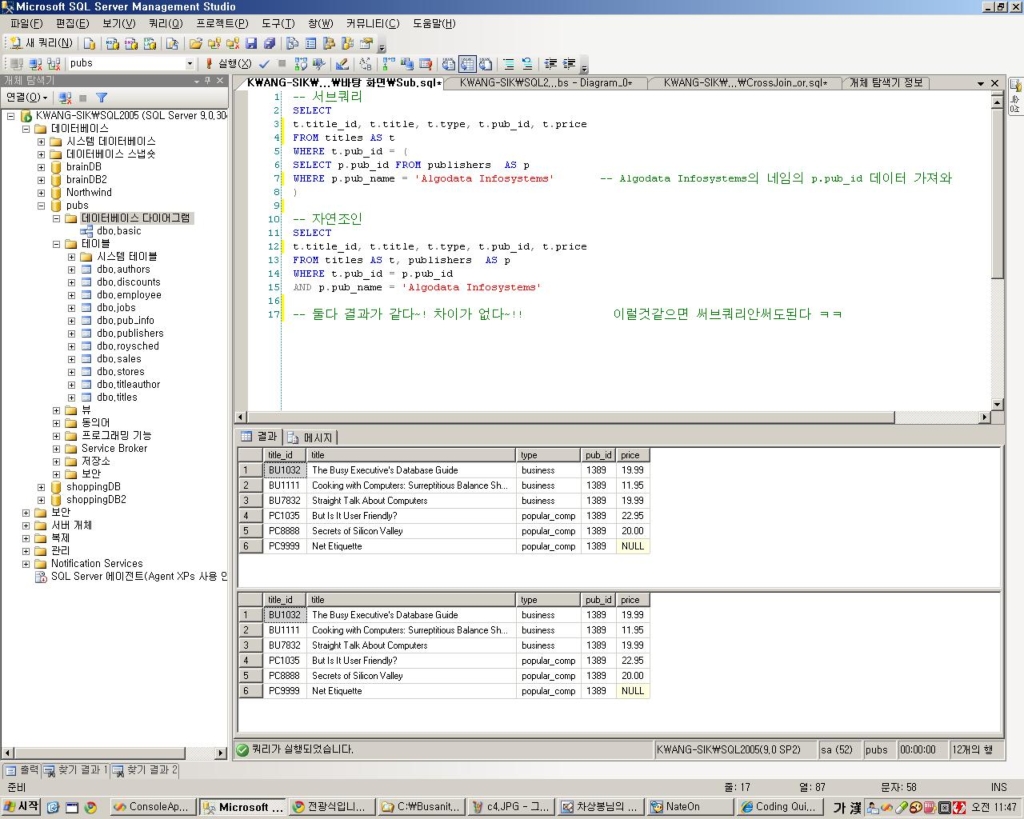Click the Decrease Indent toolbar icon

[551, 63]
